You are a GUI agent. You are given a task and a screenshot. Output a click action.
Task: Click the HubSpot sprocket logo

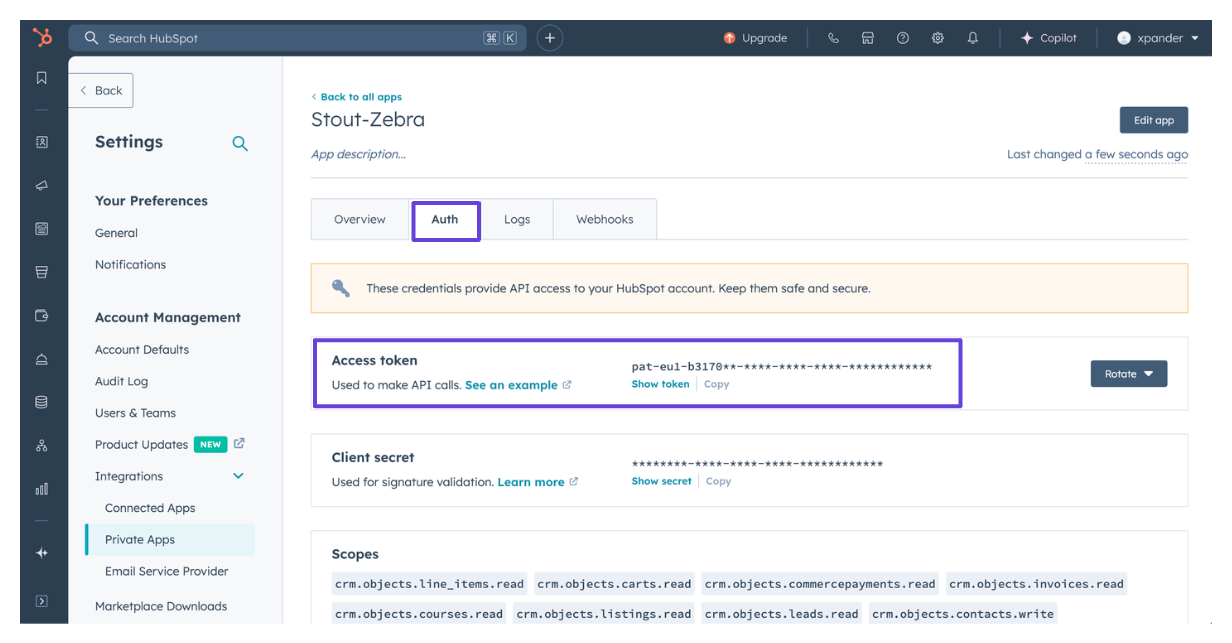point(42,38)
